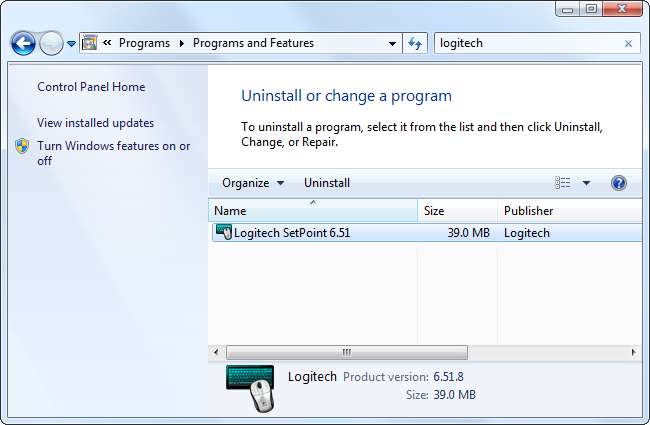Screen dimensions: 650x425
Task: Open Control Panel Home
Action: pyautogui.click(x=91, y=87)
